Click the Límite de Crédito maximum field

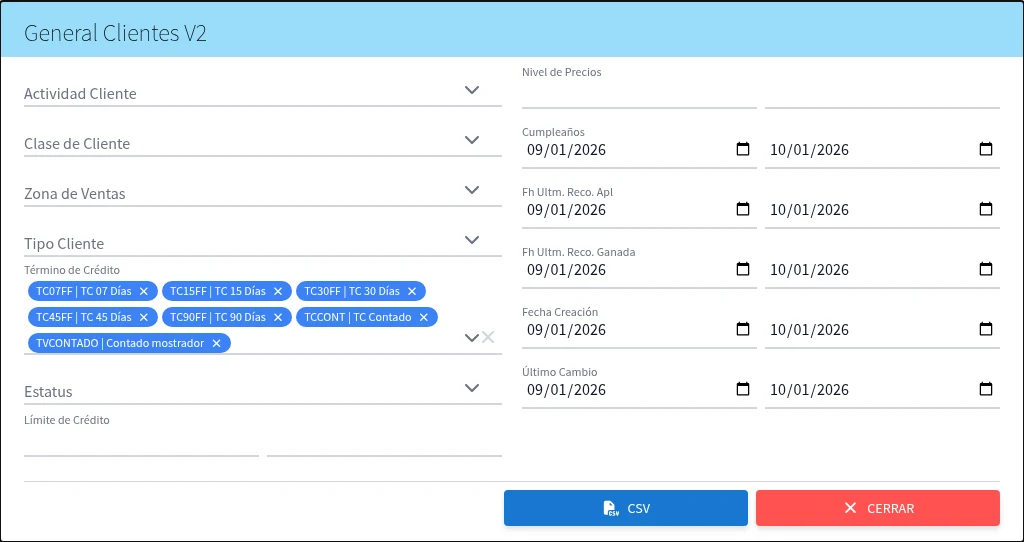point(384,443)
